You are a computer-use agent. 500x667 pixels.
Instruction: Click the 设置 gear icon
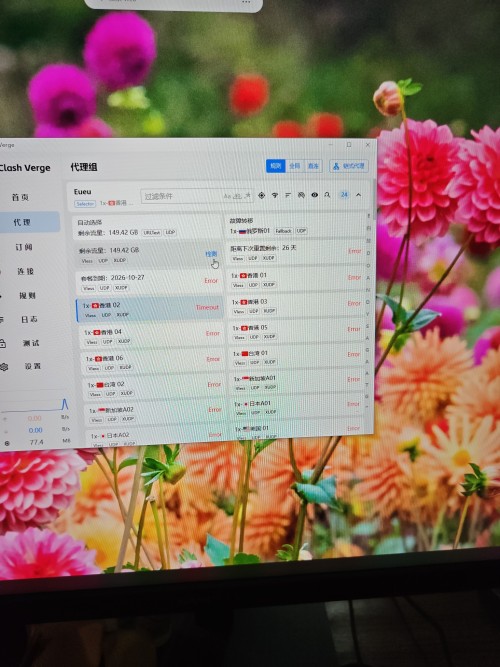tap(4, 367)
